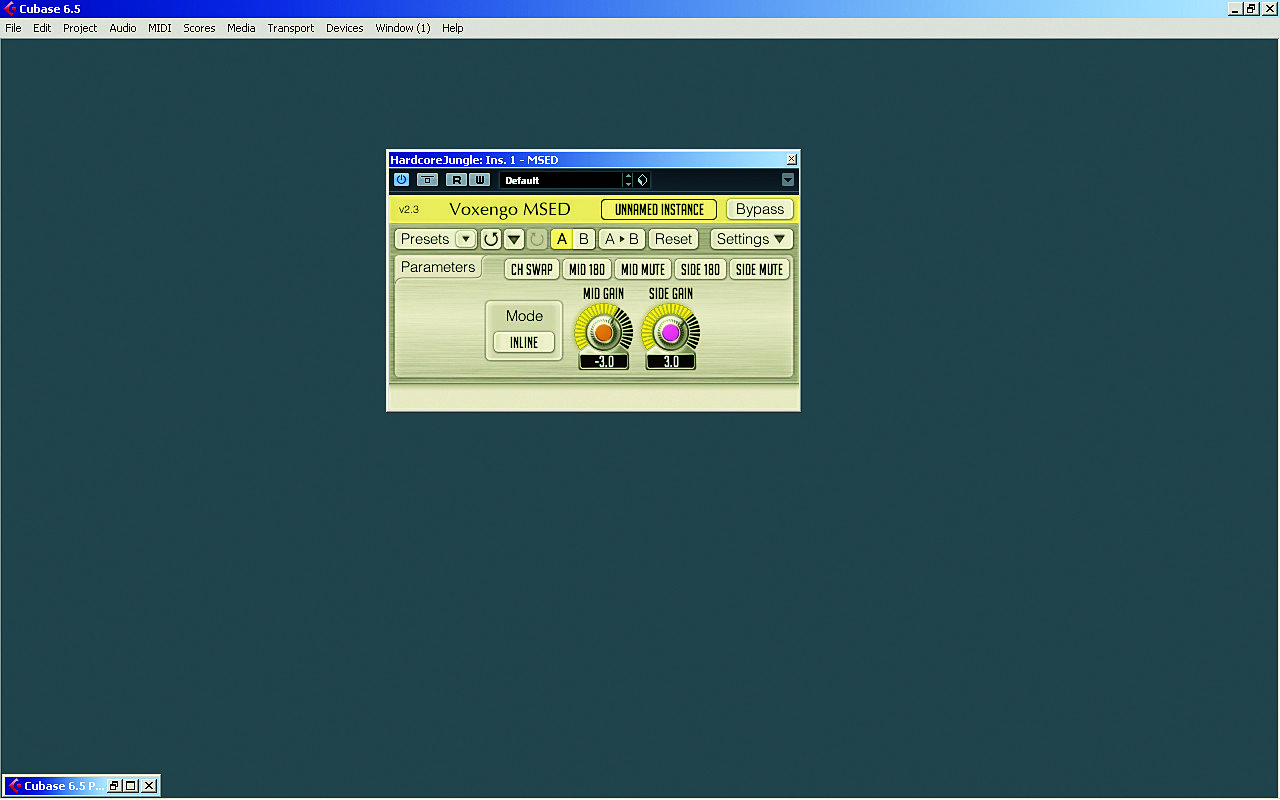Select state A slot
Image resolution: width=1280 pixels, height=800 pixels.
click(x=562, y=239)
